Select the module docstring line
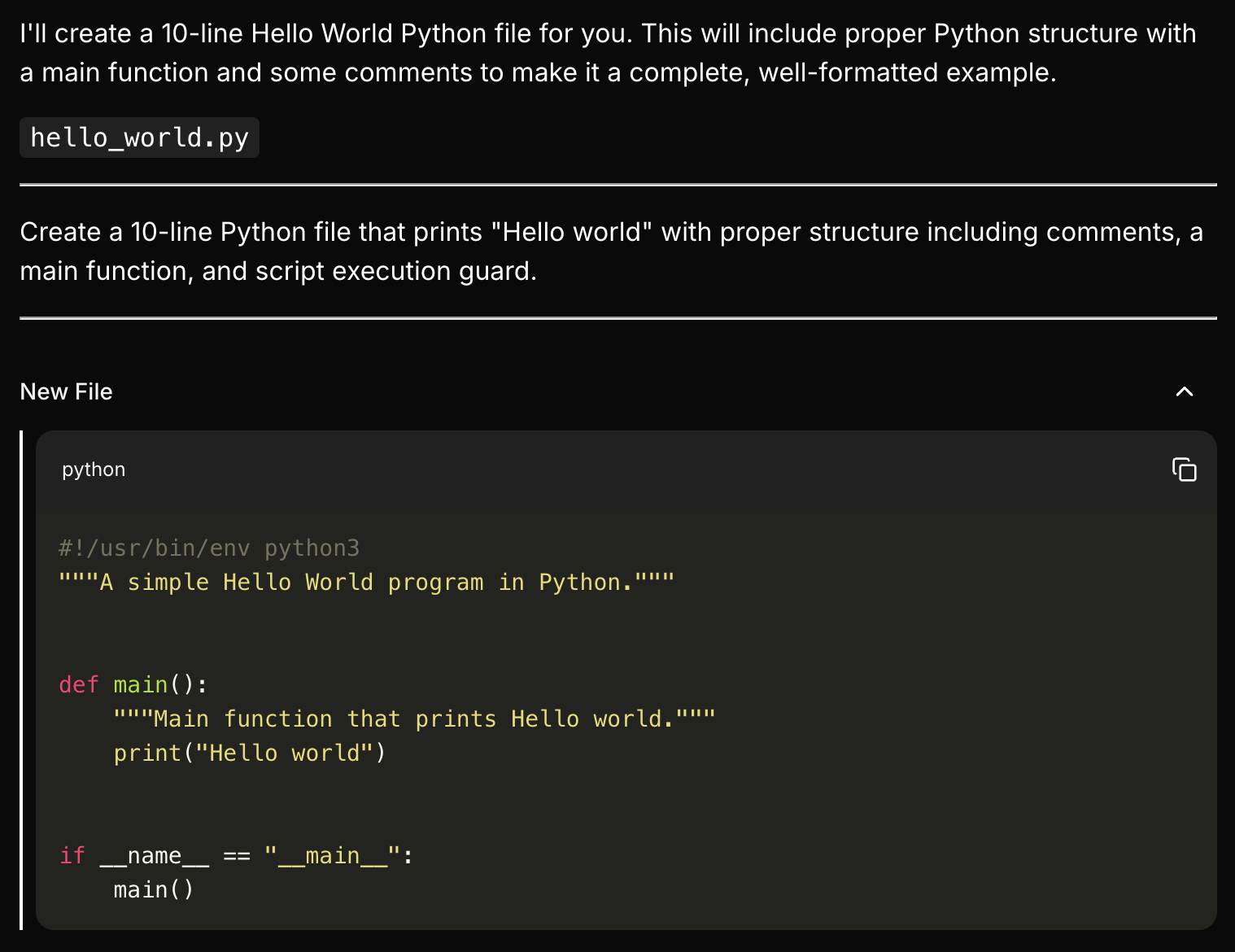The image size is (1235, 952). (366, 581)
